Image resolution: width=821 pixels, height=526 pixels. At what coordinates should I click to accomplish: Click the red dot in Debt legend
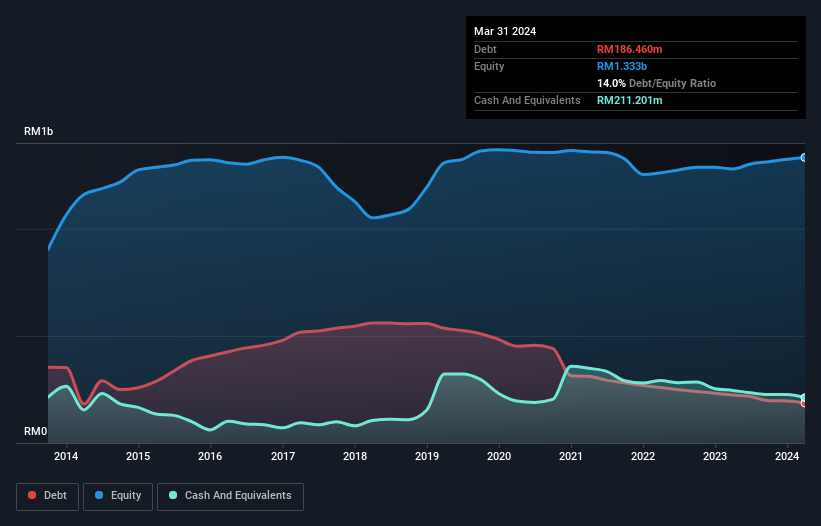click(x=33, y=496)
